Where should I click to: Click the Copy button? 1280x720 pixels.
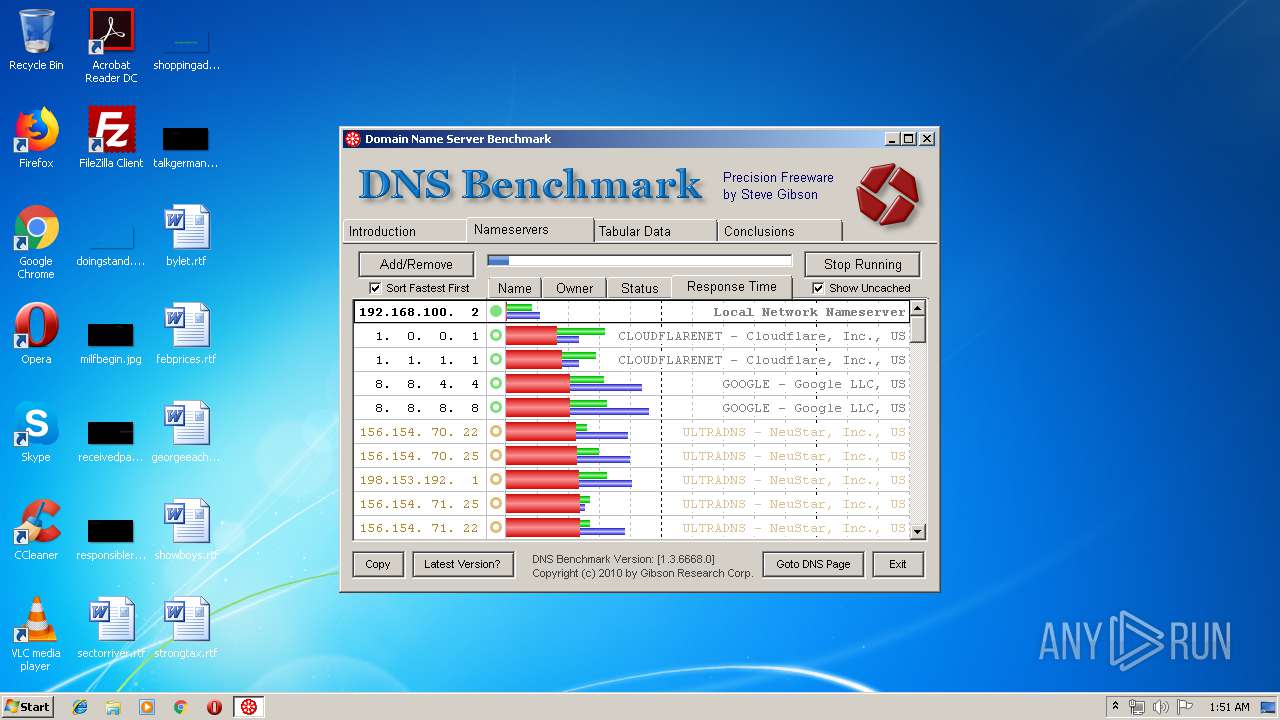click(378, 564)
